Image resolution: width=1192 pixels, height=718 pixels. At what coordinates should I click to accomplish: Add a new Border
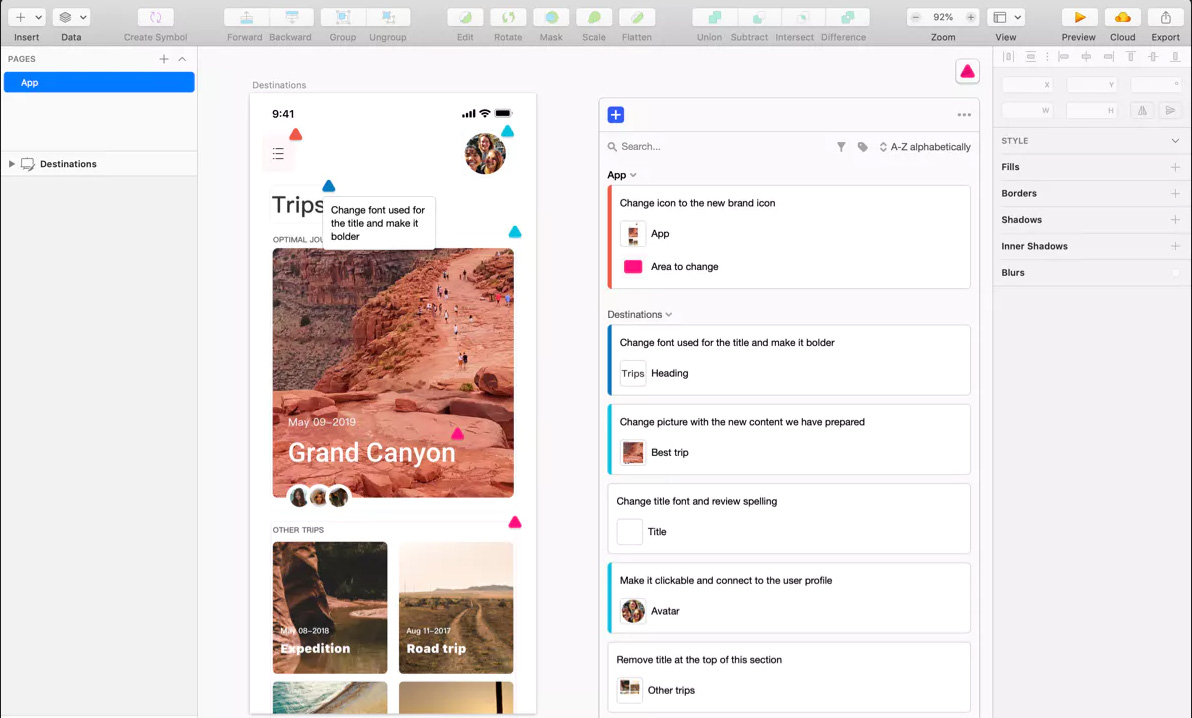tap(1175, 193)
